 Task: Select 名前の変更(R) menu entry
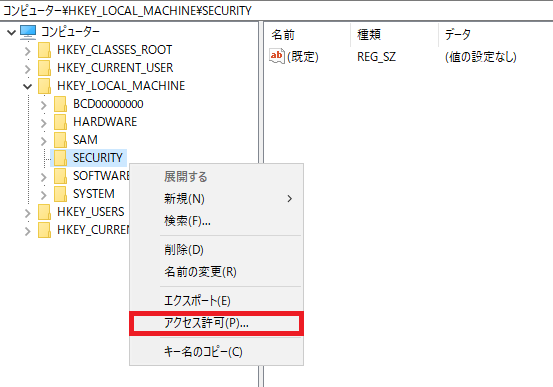point(217,272)
